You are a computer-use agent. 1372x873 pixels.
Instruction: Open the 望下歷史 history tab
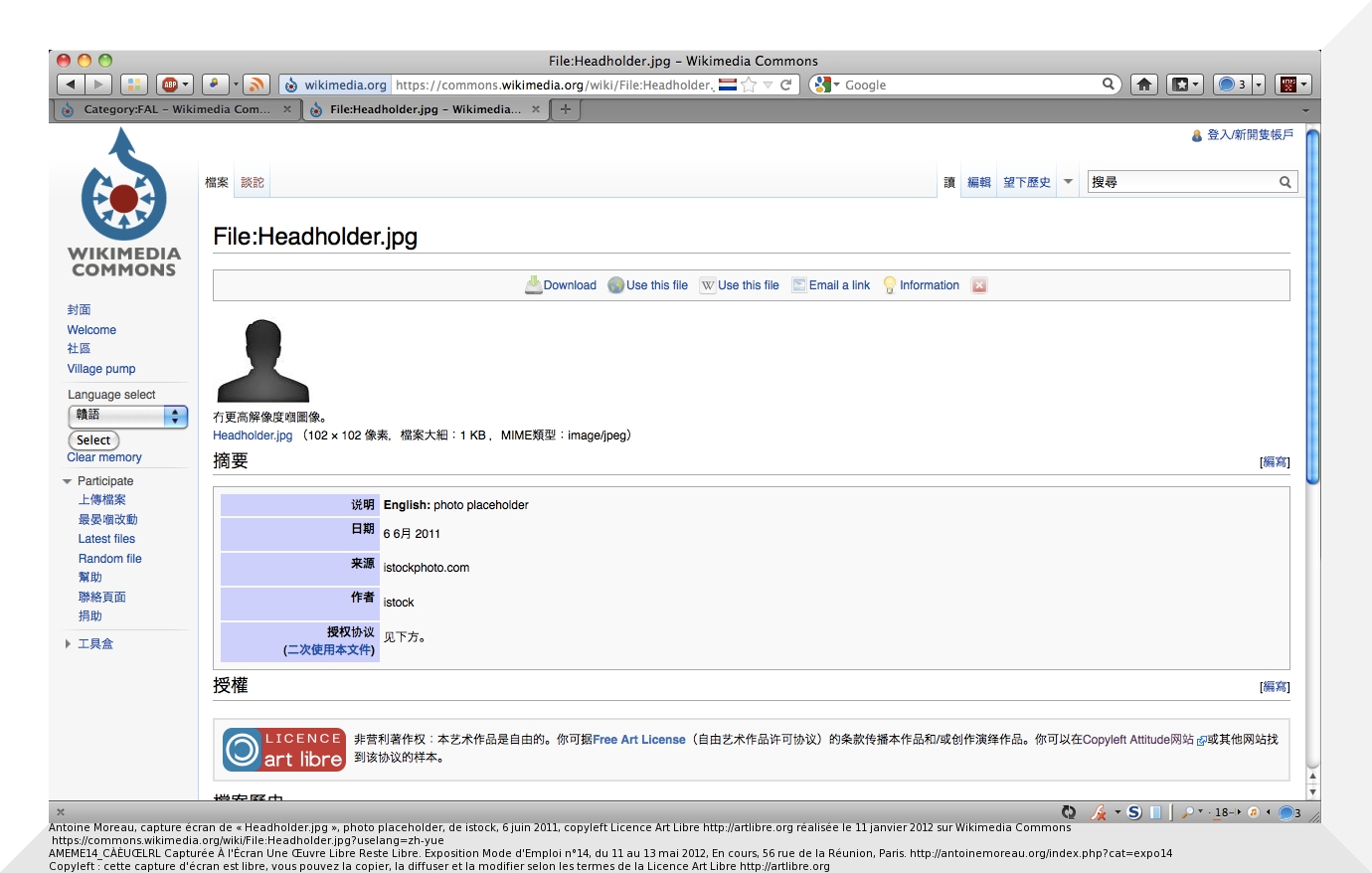[1027, 182]
